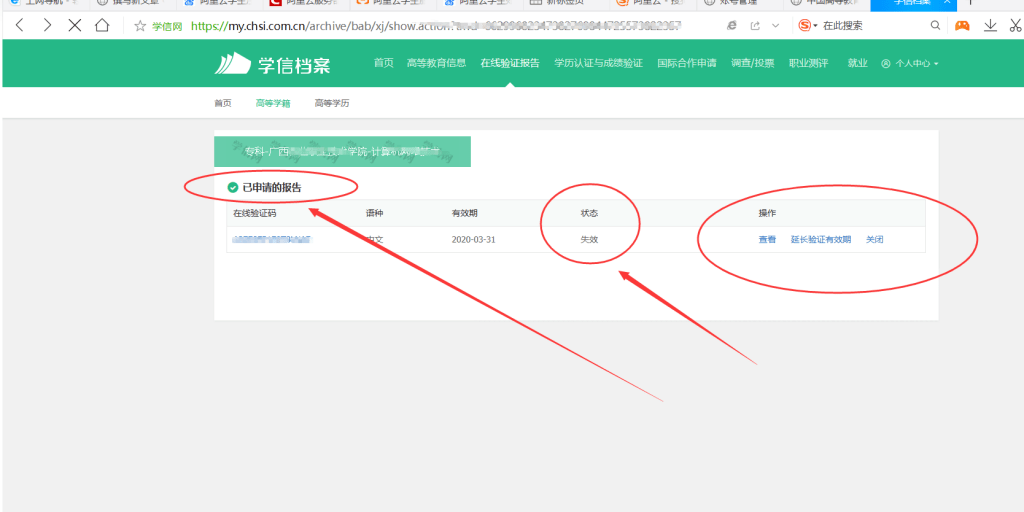Click the scissors screenshot tool icon
Viewport: 1024px width, 512px height.
tap(1015, 25)
